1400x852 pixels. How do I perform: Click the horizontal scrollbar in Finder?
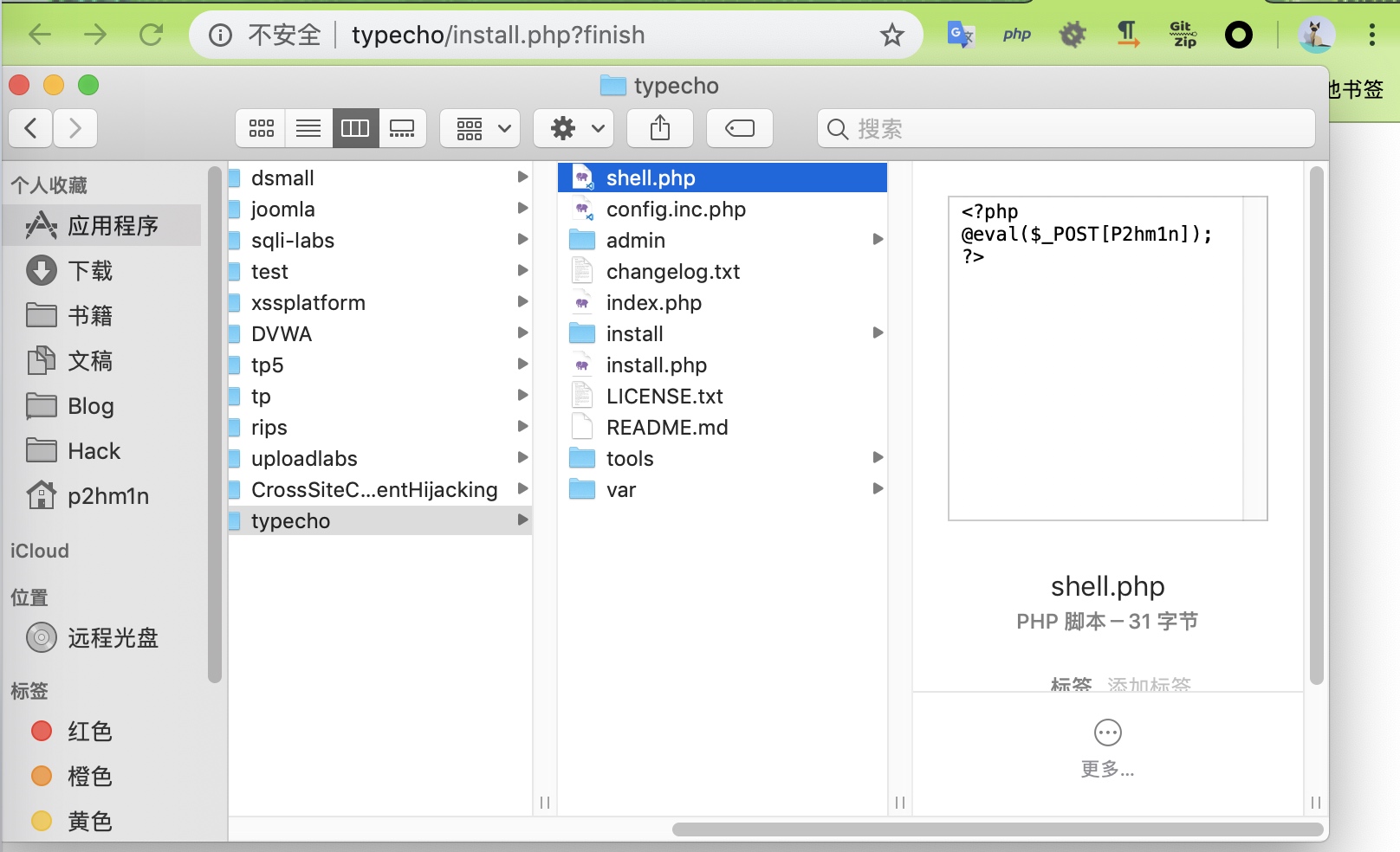pos(998,829)
